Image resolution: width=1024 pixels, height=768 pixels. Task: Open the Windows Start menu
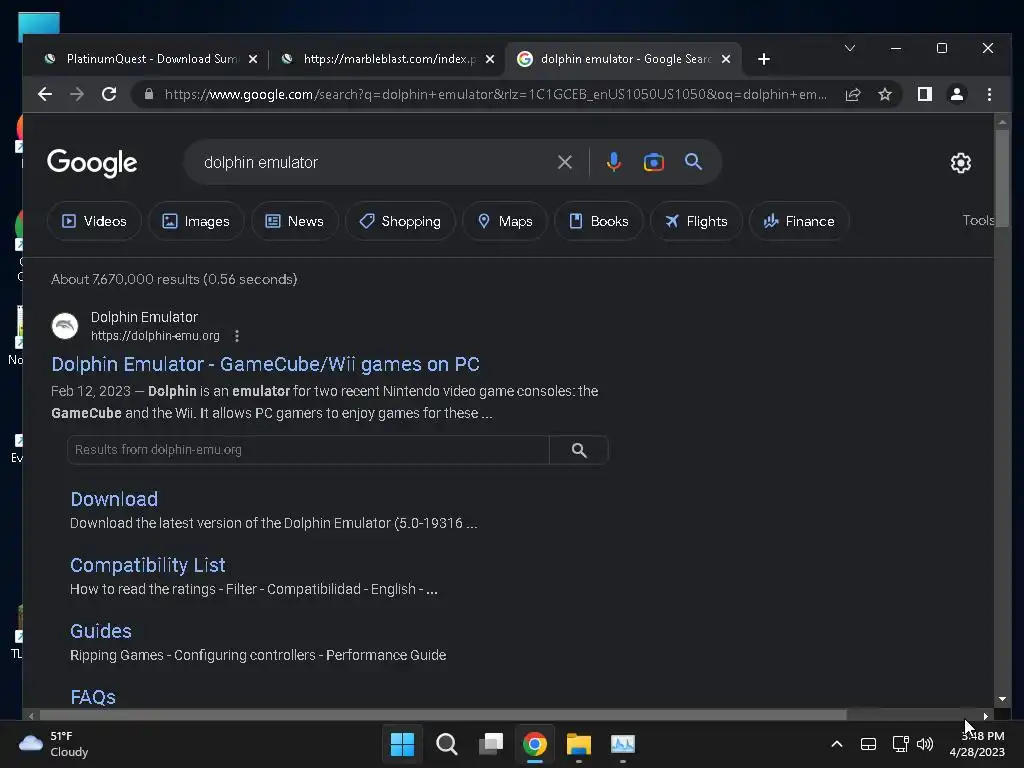tap(402, 744)
